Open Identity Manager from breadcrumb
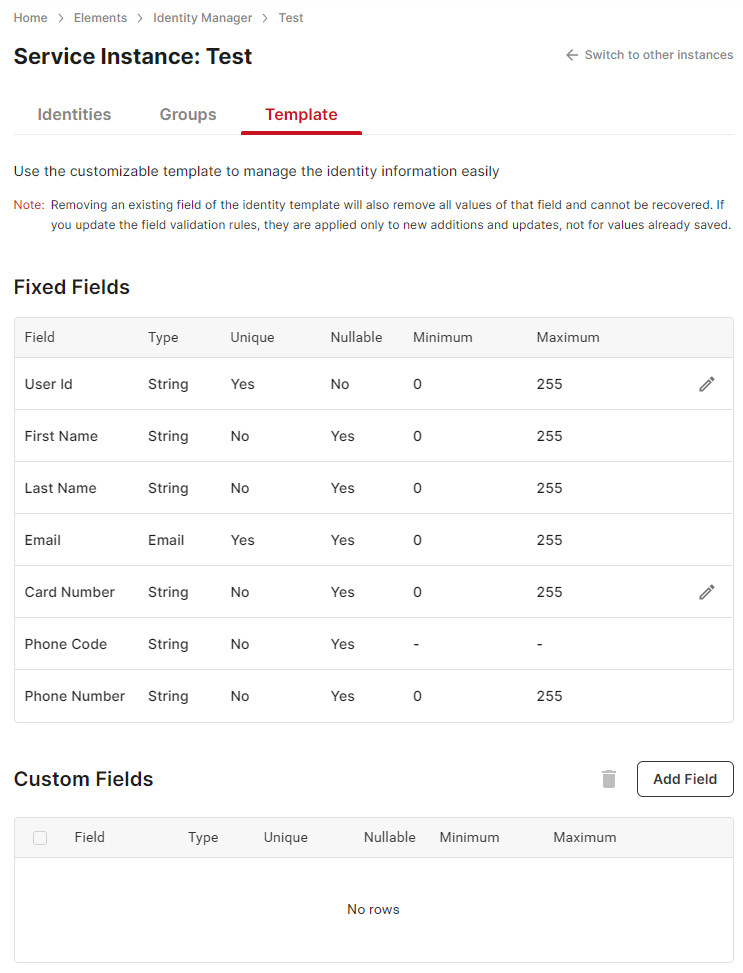 click(x=202, y=17)
